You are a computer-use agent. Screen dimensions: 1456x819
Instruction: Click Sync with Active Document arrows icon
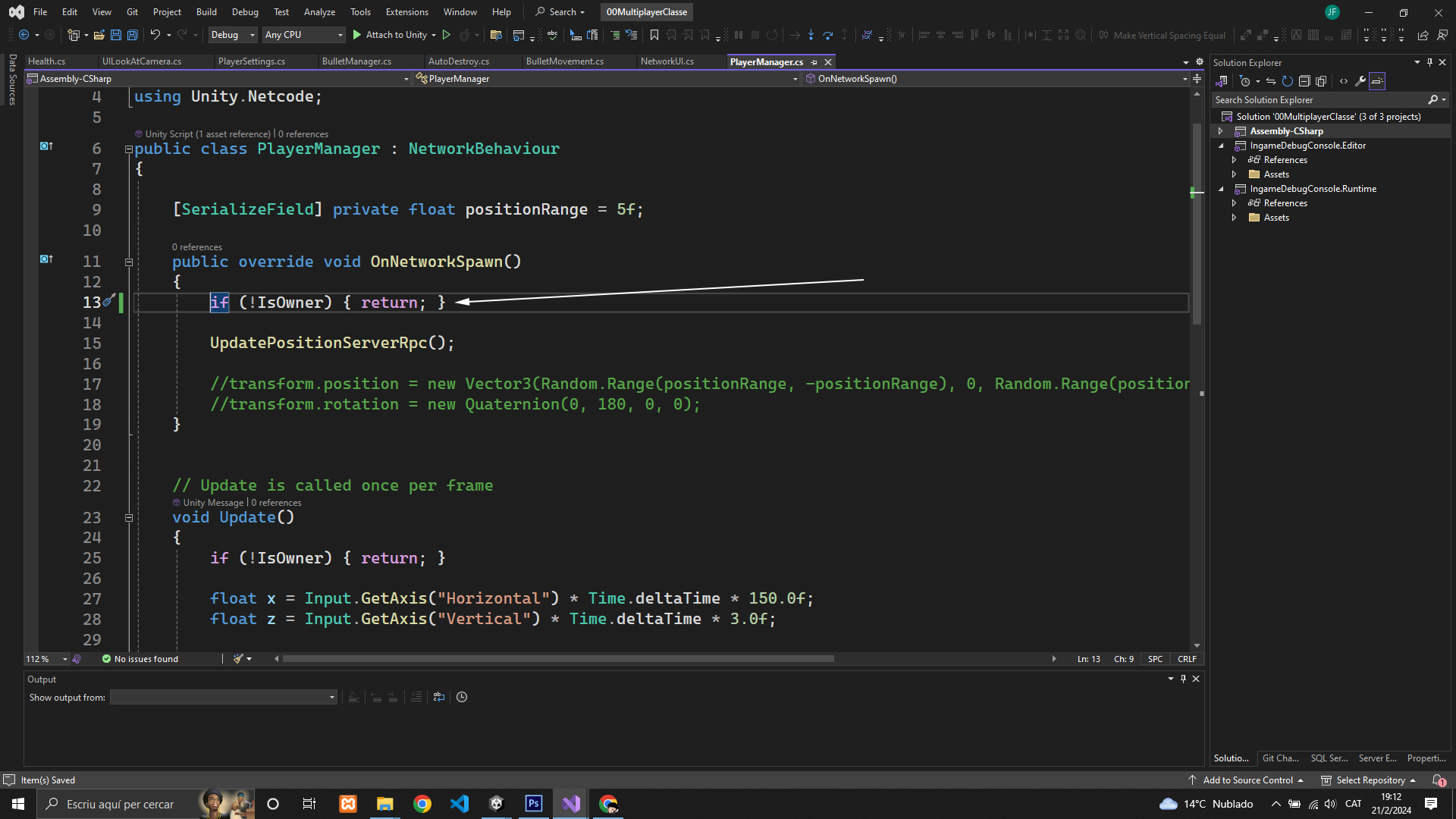[x=1270, y=81]
